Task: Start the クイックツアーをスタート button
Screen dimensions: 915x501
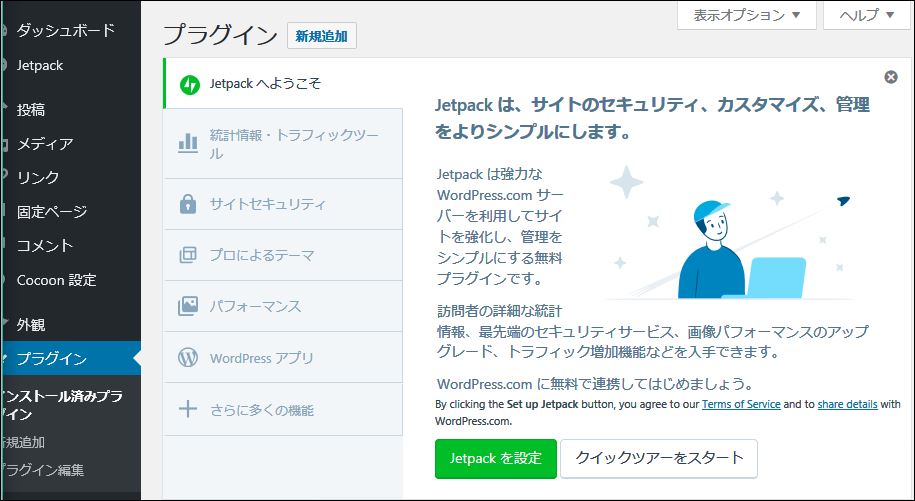Action: point(659,458)
